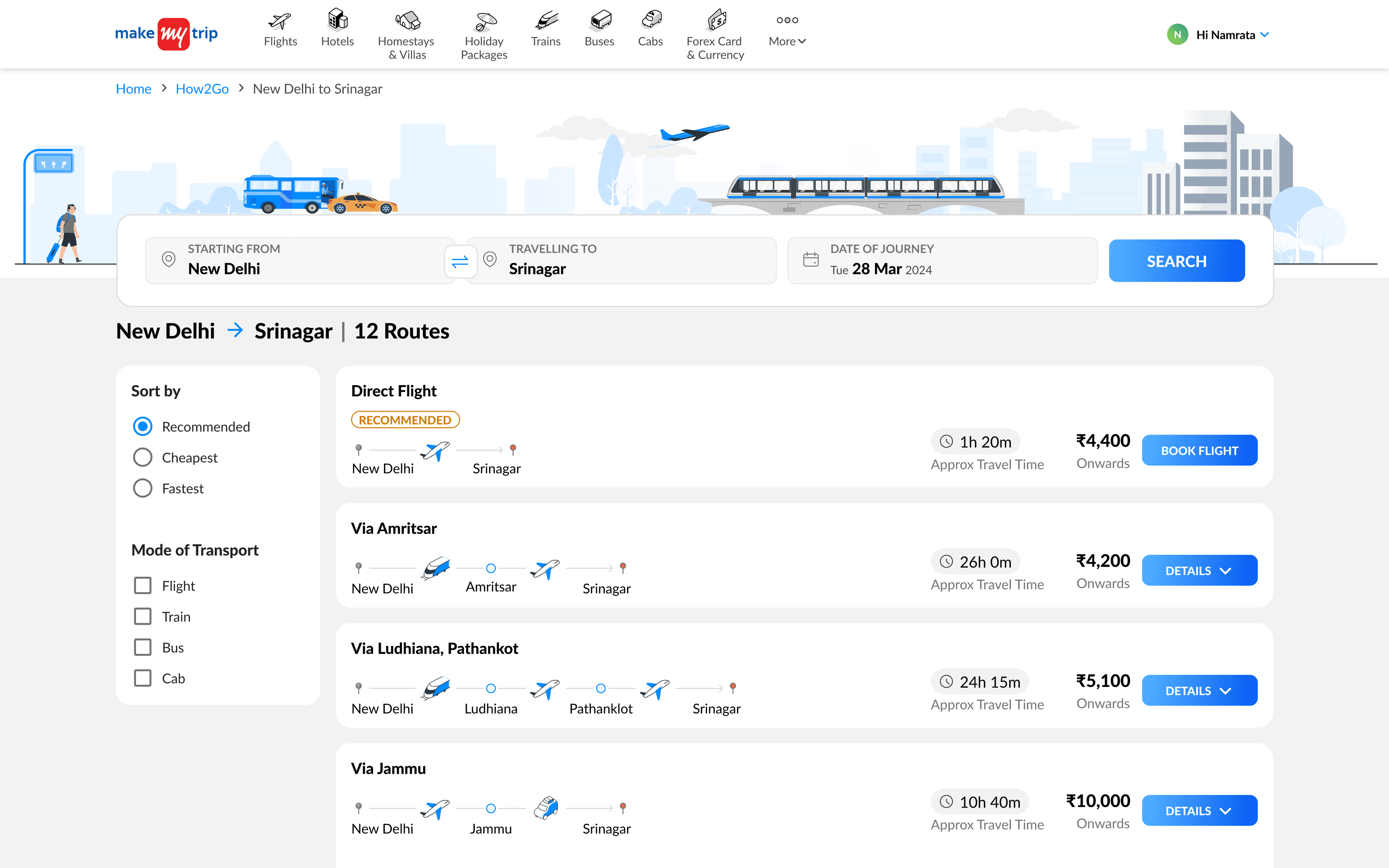The height and width of the screenshot is (868, 1389).
Task: Click the makemytrip logo
Action: coord(167,34)
